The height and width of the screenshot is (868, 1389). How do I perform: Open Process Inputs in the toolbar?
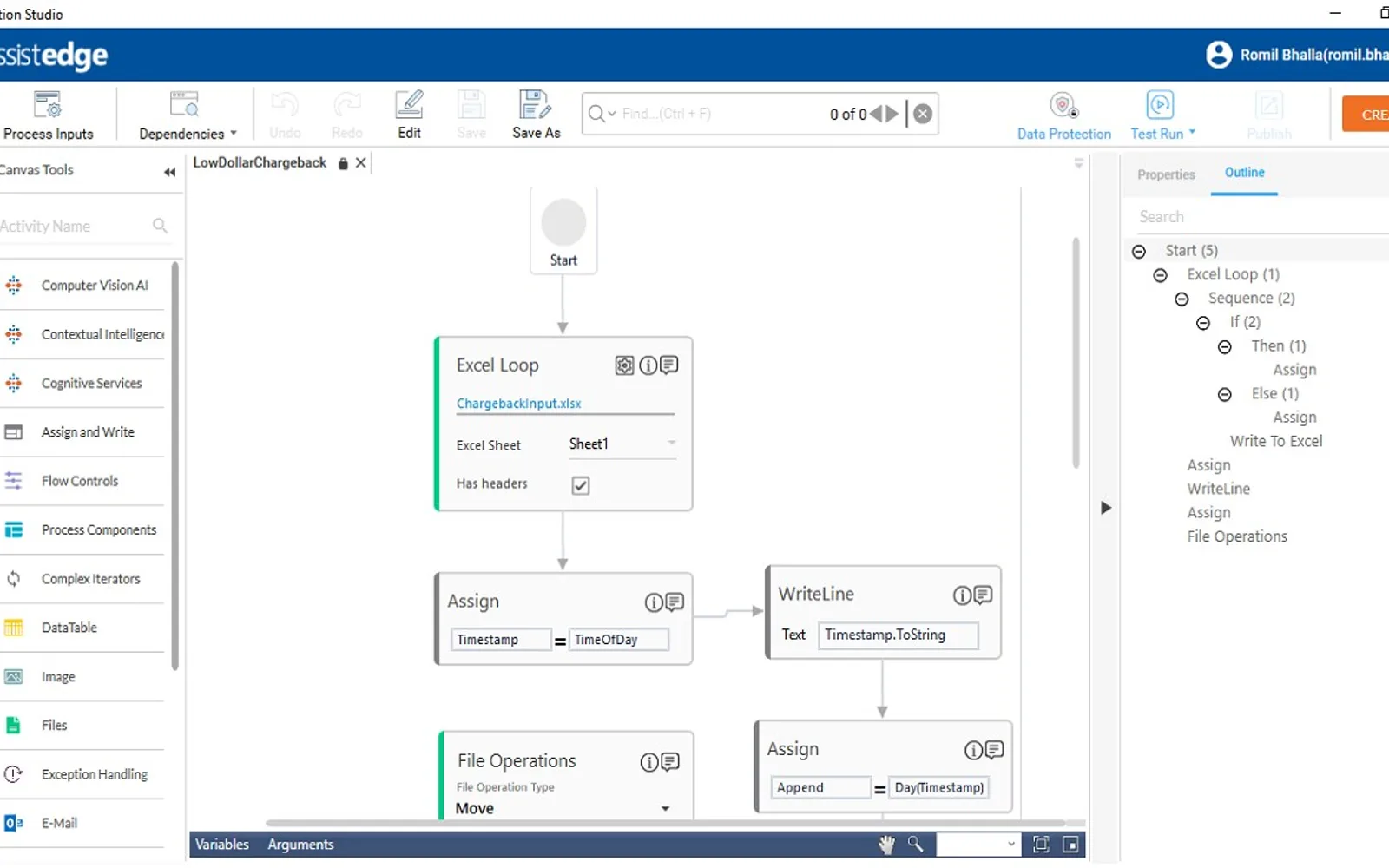pos(48,115)
